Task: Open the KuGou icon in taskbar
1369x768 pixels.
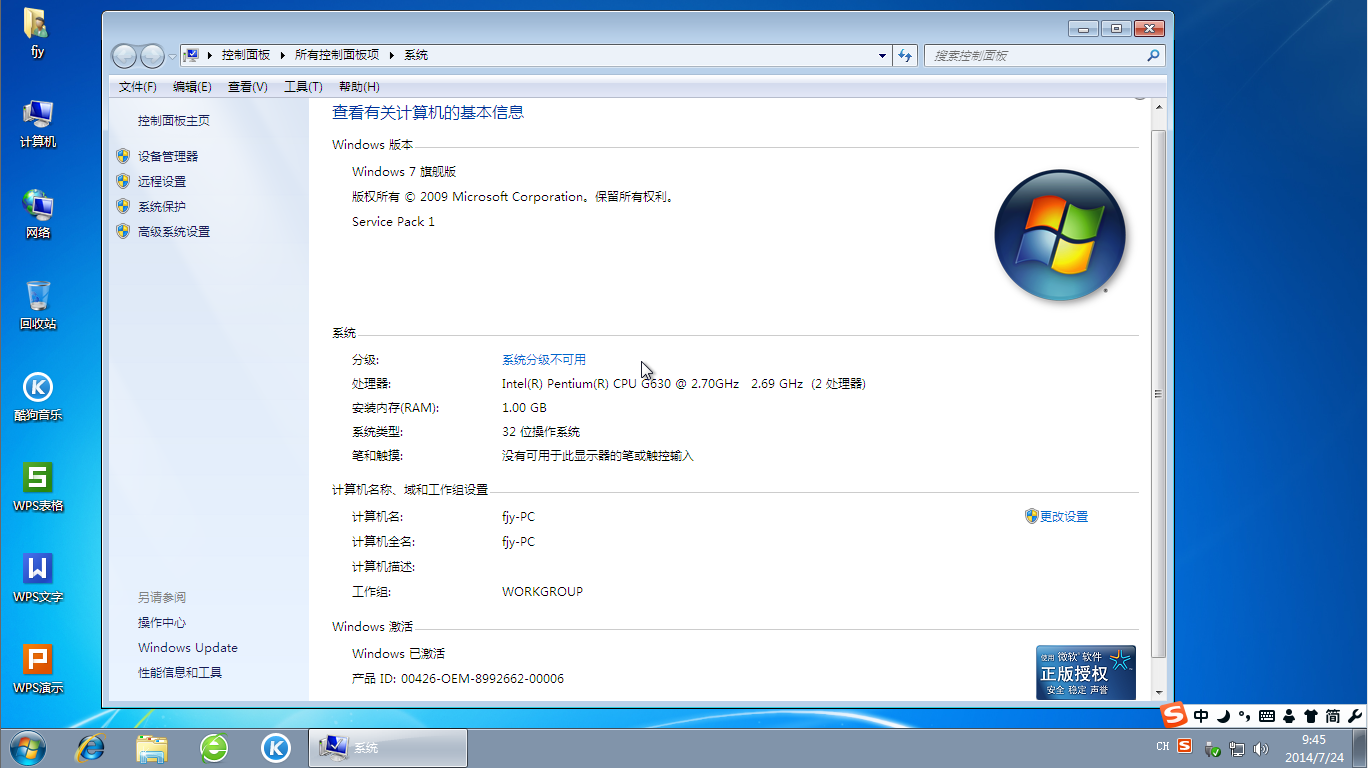Action: tap(276, 747)
